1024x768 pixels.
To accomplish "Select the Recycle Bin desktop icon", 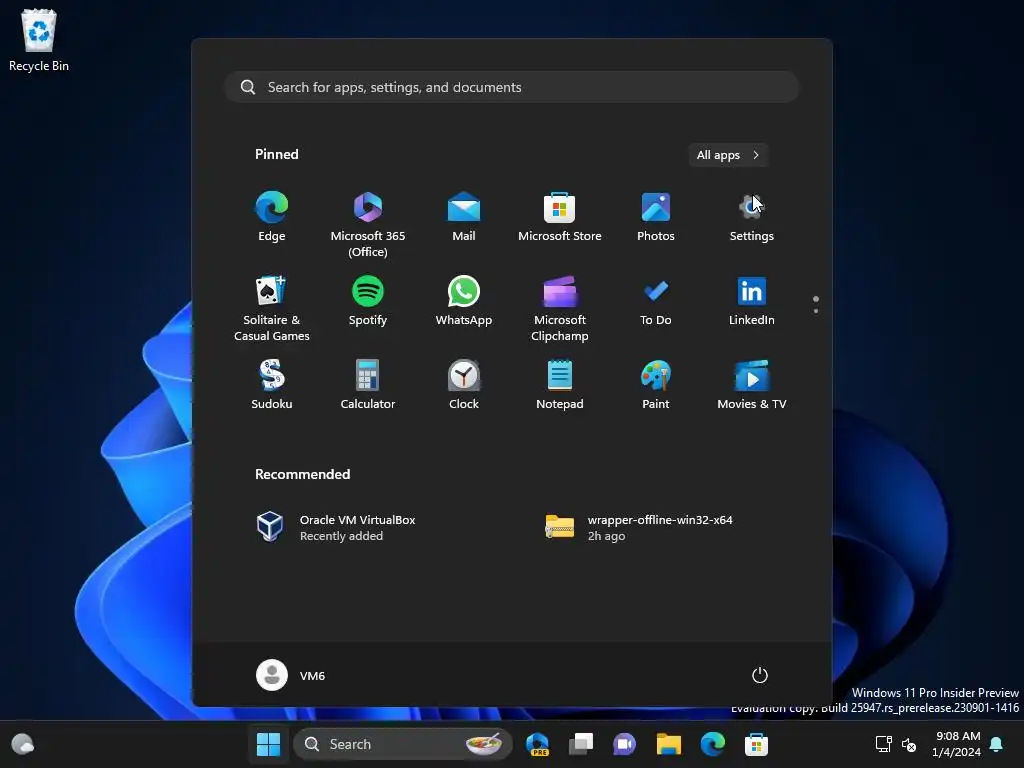I will click(39, 40).
